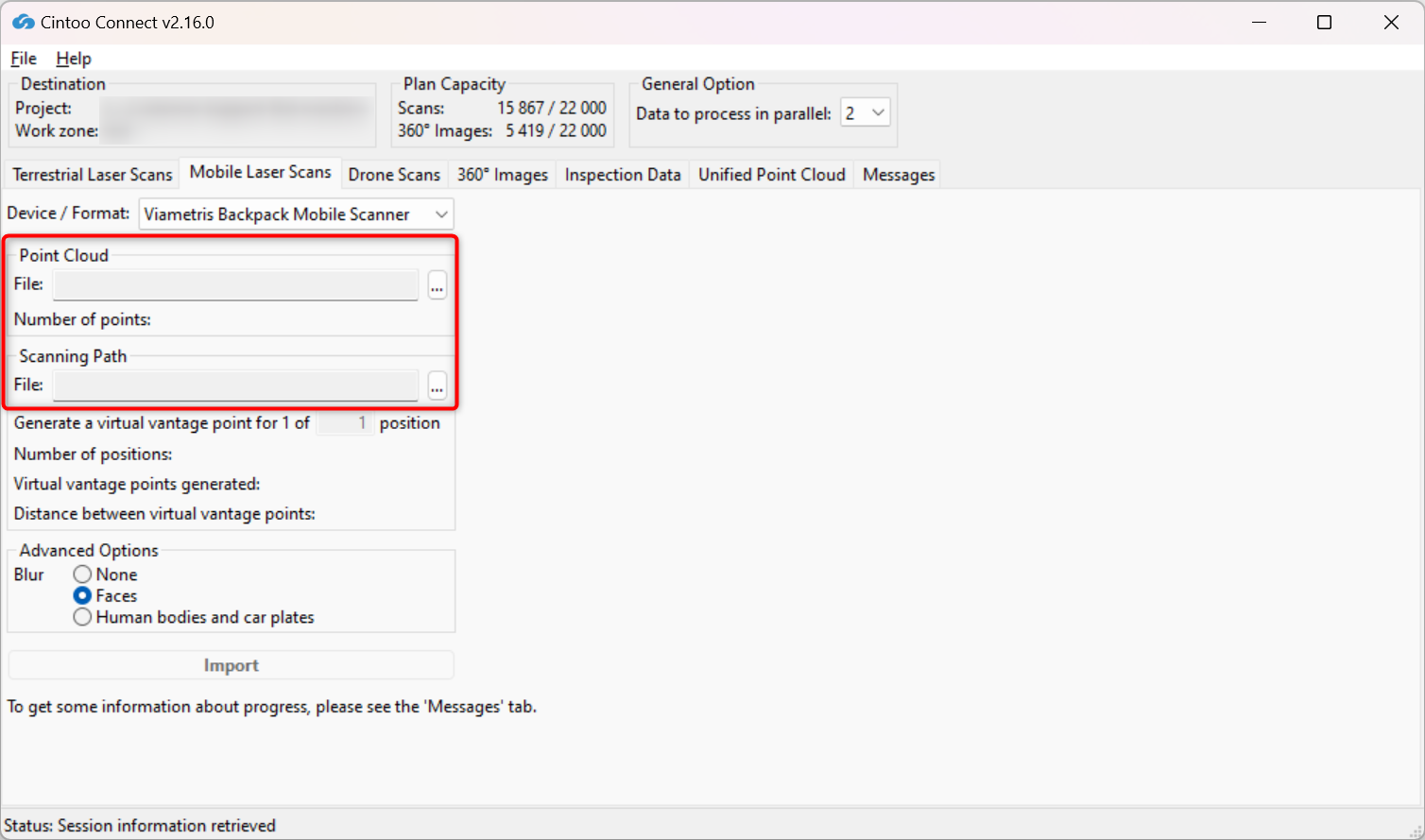Viewport: 1425px width, 840px height.
Task: Click the 'Number of points:' label
Action: point(82,319)
